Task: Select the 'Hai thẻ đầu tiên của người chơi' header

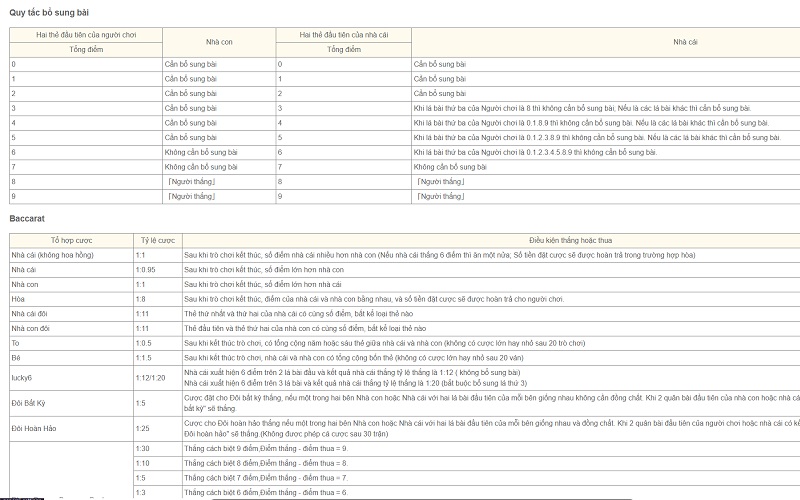Action: point(85,35)
